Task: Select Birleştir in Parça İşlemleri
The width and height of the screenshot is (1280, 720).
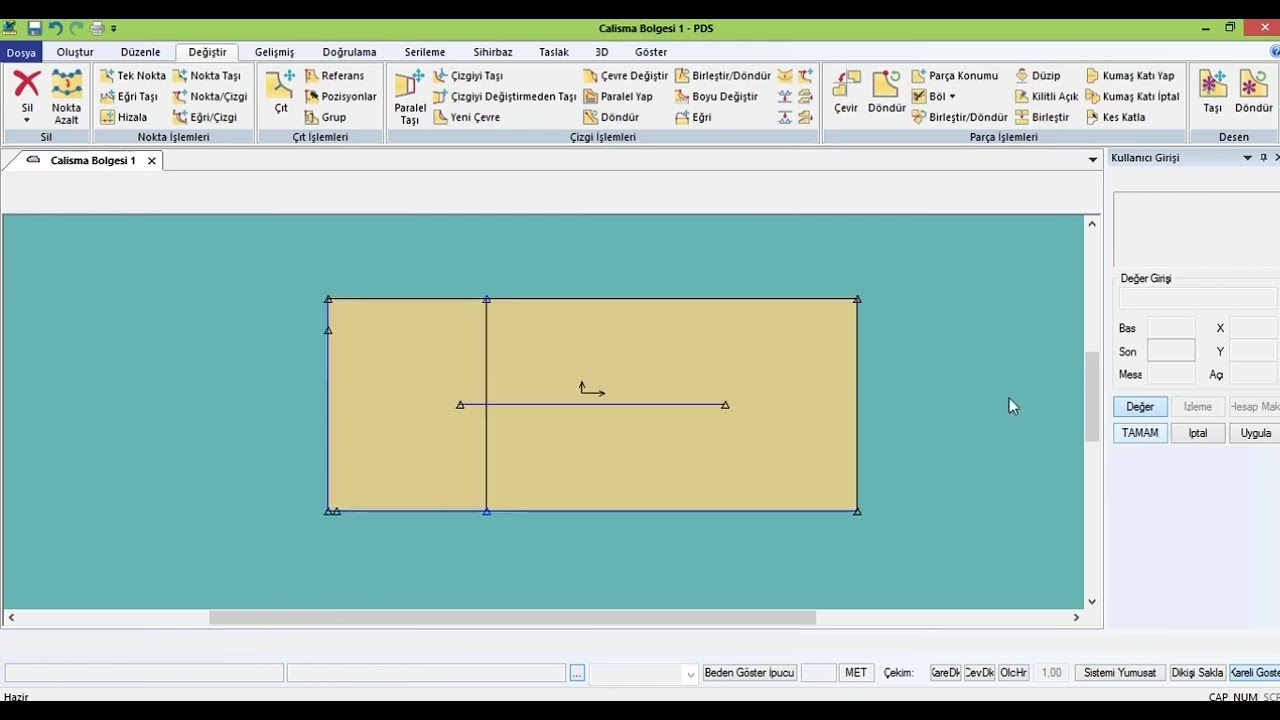Action: [x=1042, y=117]
